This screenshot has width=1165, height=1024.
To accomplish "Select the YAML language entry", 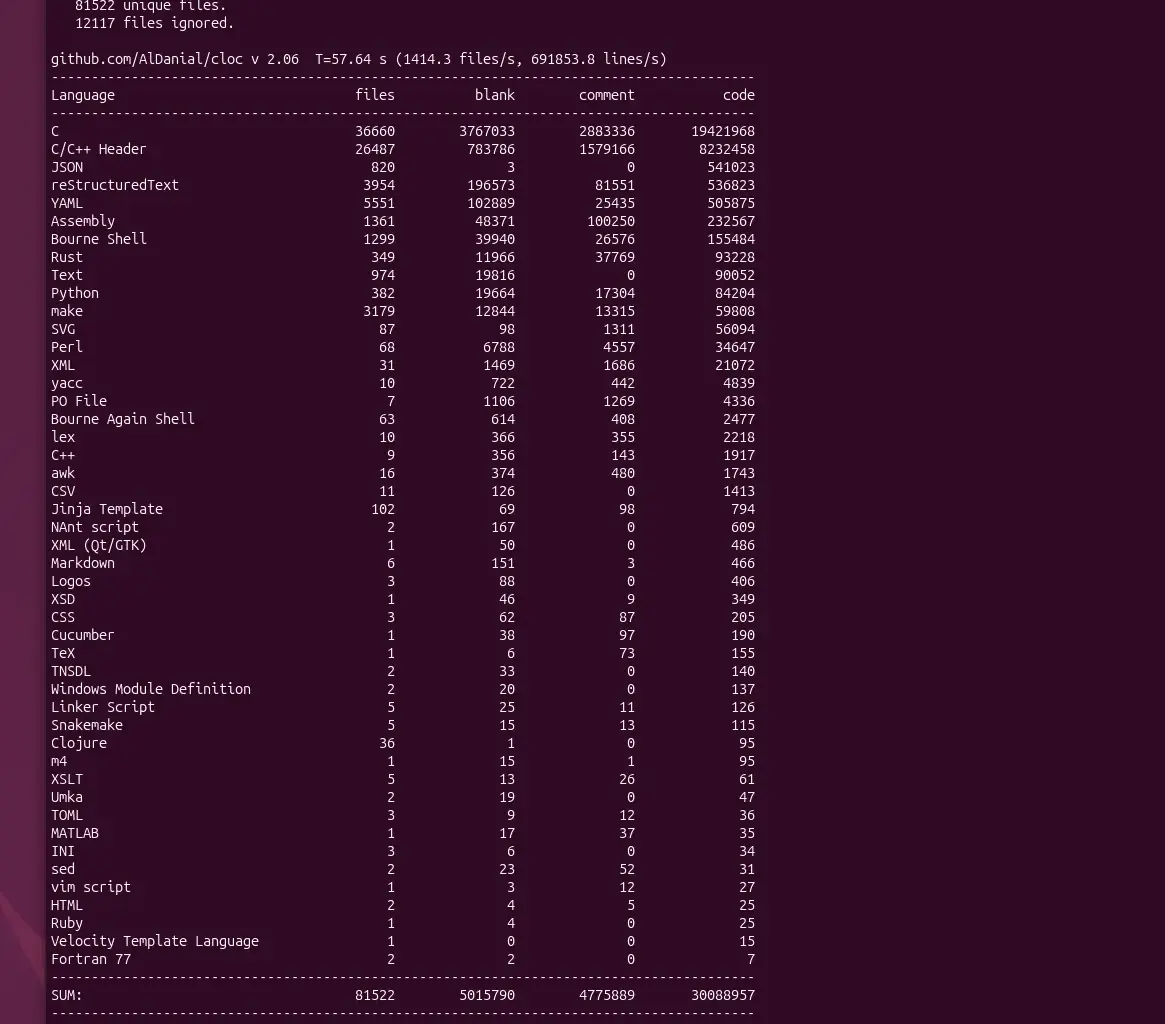I will [x=67, y=203].
